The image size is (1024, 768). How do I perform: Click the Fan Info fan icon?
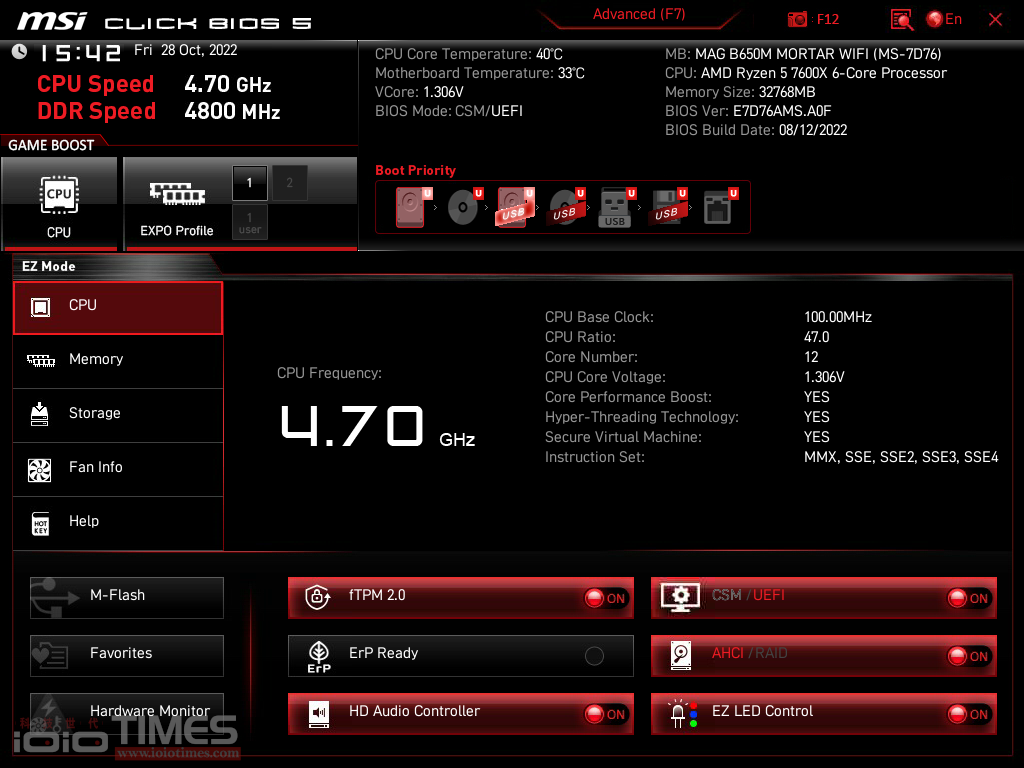click(x=40, y=470)
